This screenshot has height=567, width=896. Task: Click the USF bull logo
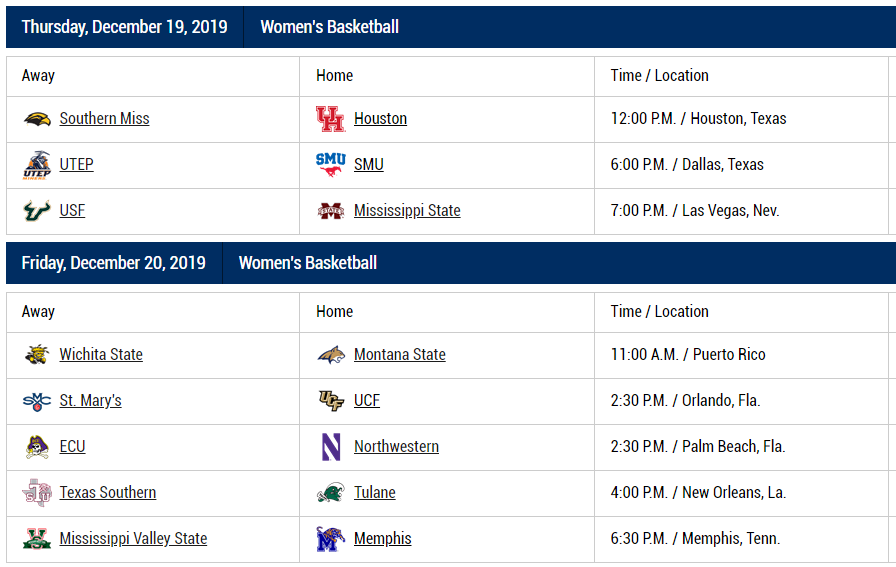tap(37, 211)
